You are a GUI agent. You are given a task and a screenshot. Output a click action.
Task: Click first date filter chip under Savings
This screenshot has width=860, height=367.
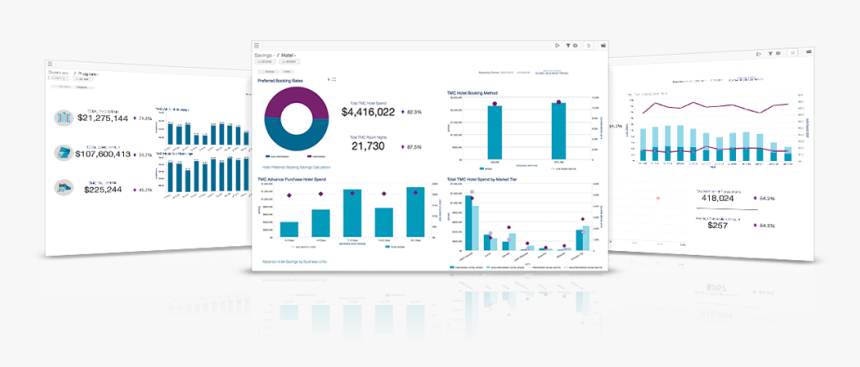[265, 61]
